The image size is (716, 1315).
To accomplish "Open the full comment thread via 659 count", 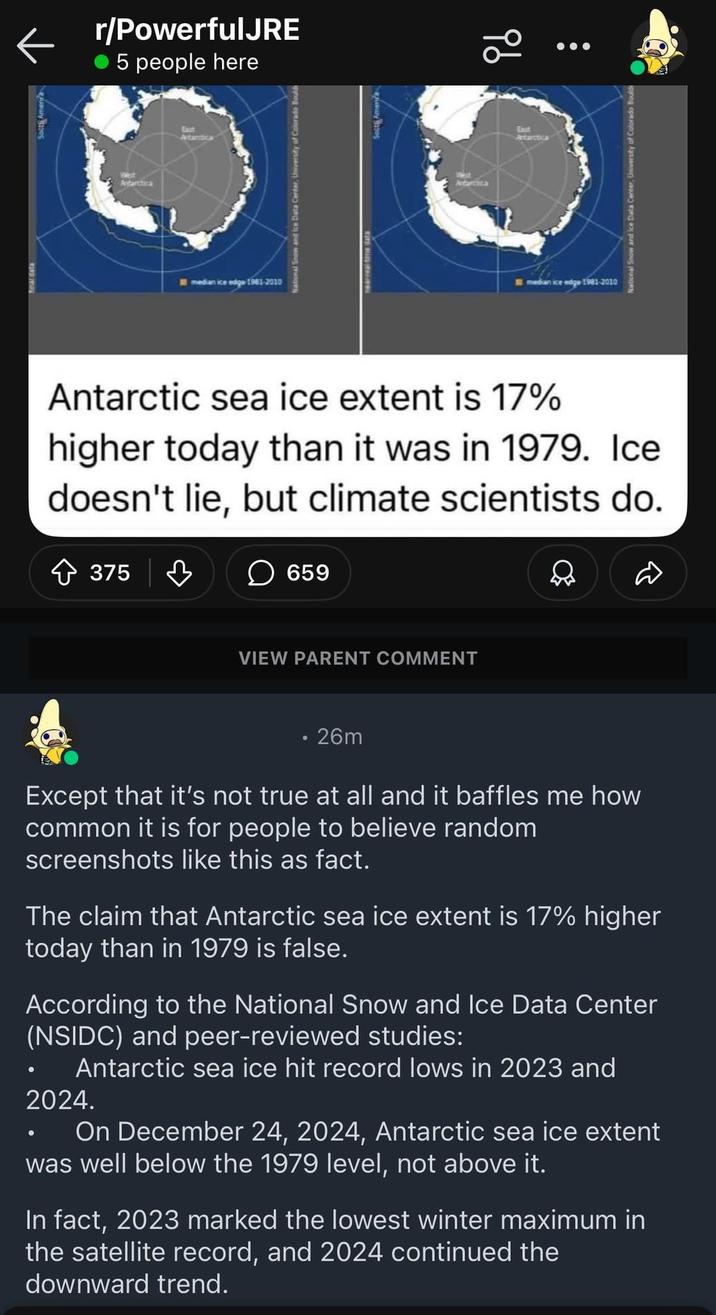I will 296,572.
